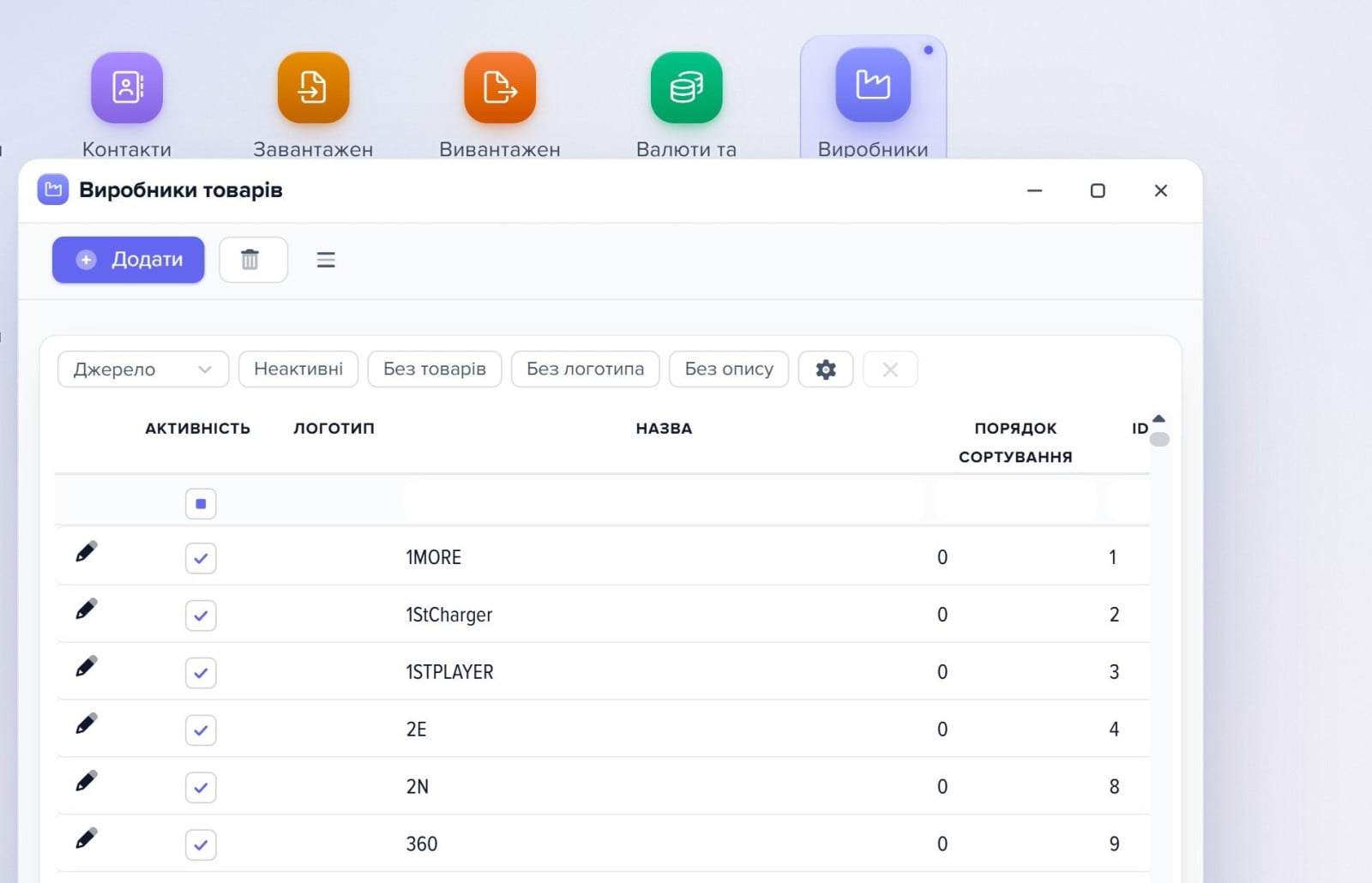
Task: Sort by Порядок сортування column header
Action: click(x=1015, y=442)
